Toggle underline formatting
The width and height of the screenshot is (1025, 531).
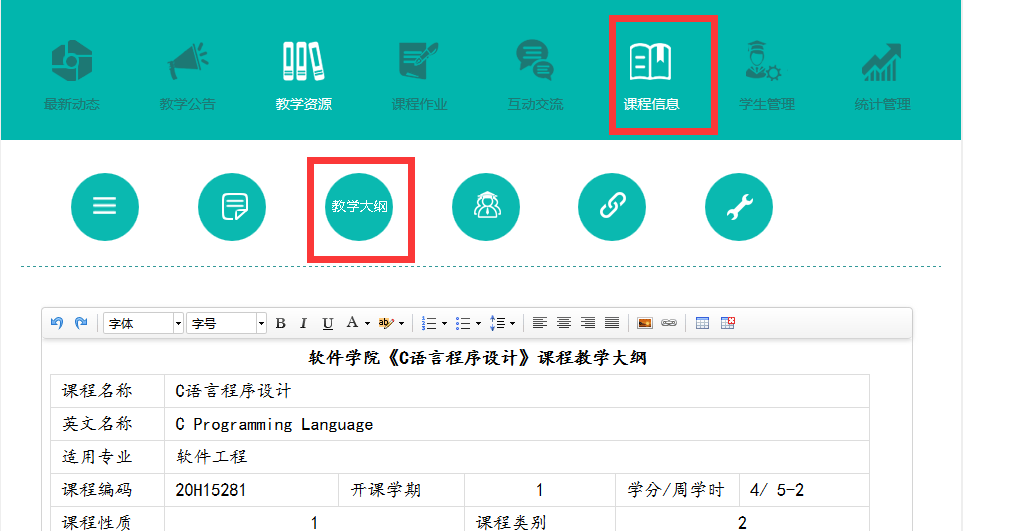[x=328, y=323]
